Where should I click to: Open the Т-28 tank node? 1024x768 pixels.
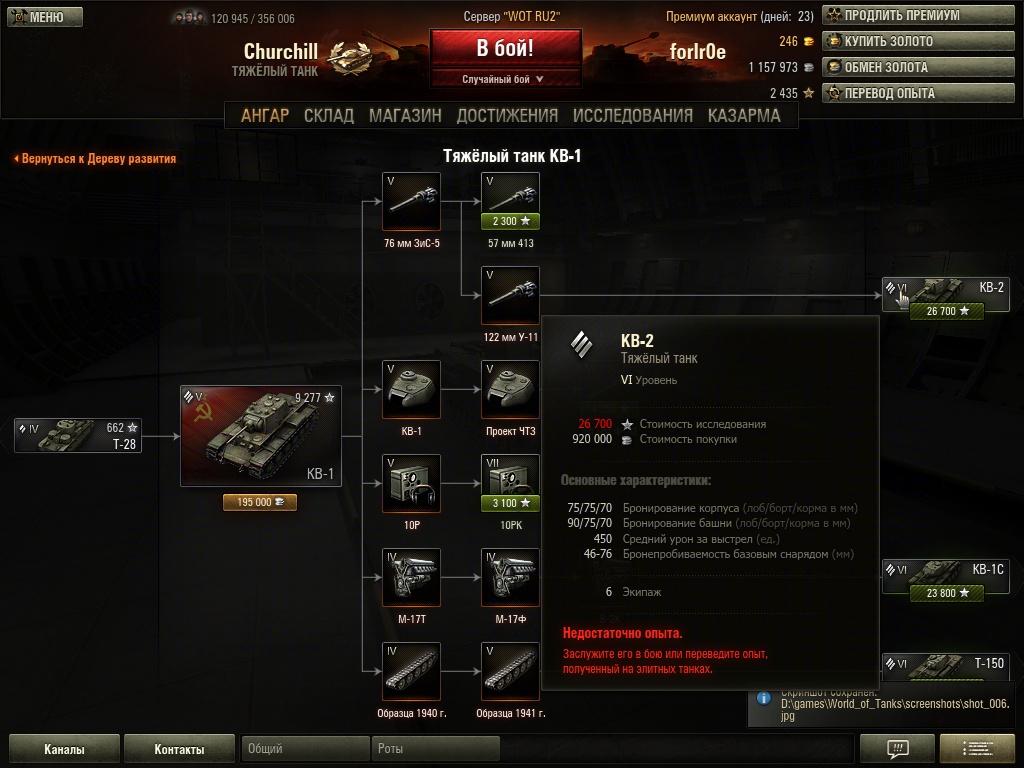(x=78, y=436)
